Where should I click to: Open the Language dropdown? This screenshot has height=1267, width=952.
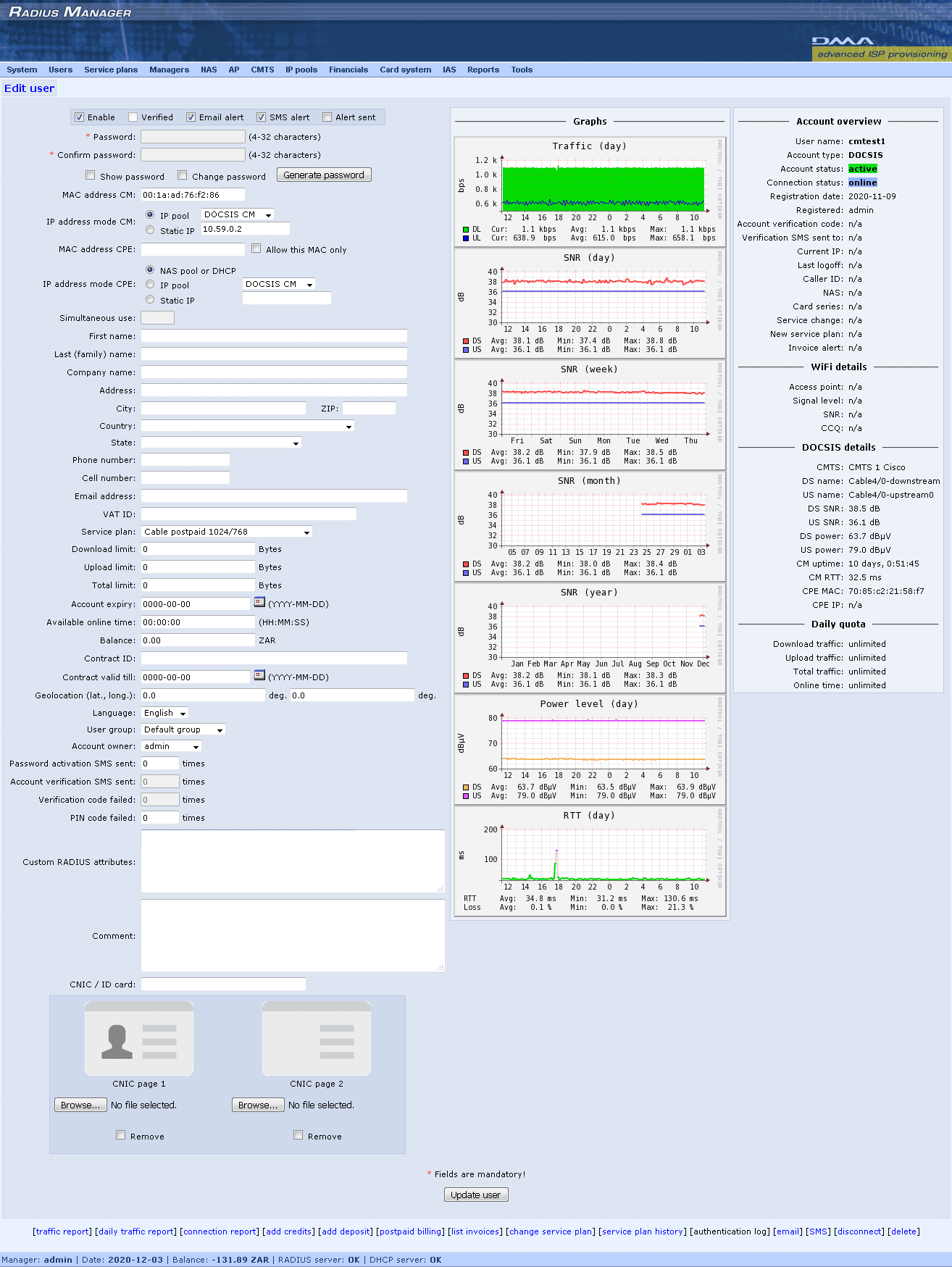pos(164,713)
